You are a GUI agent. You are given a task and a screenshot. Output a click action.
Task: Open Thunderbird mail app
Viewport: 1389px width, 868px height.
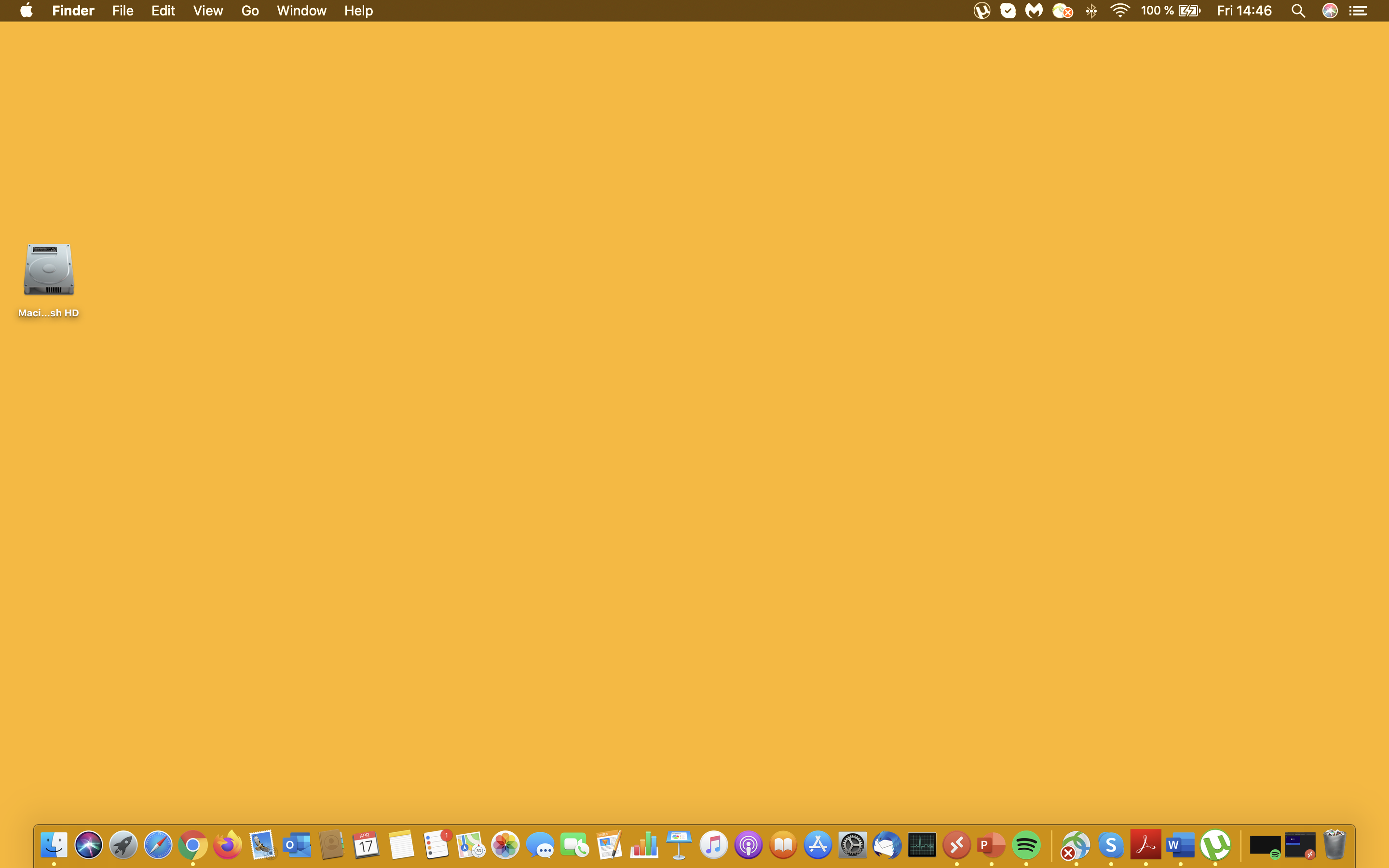click(887, 845)
